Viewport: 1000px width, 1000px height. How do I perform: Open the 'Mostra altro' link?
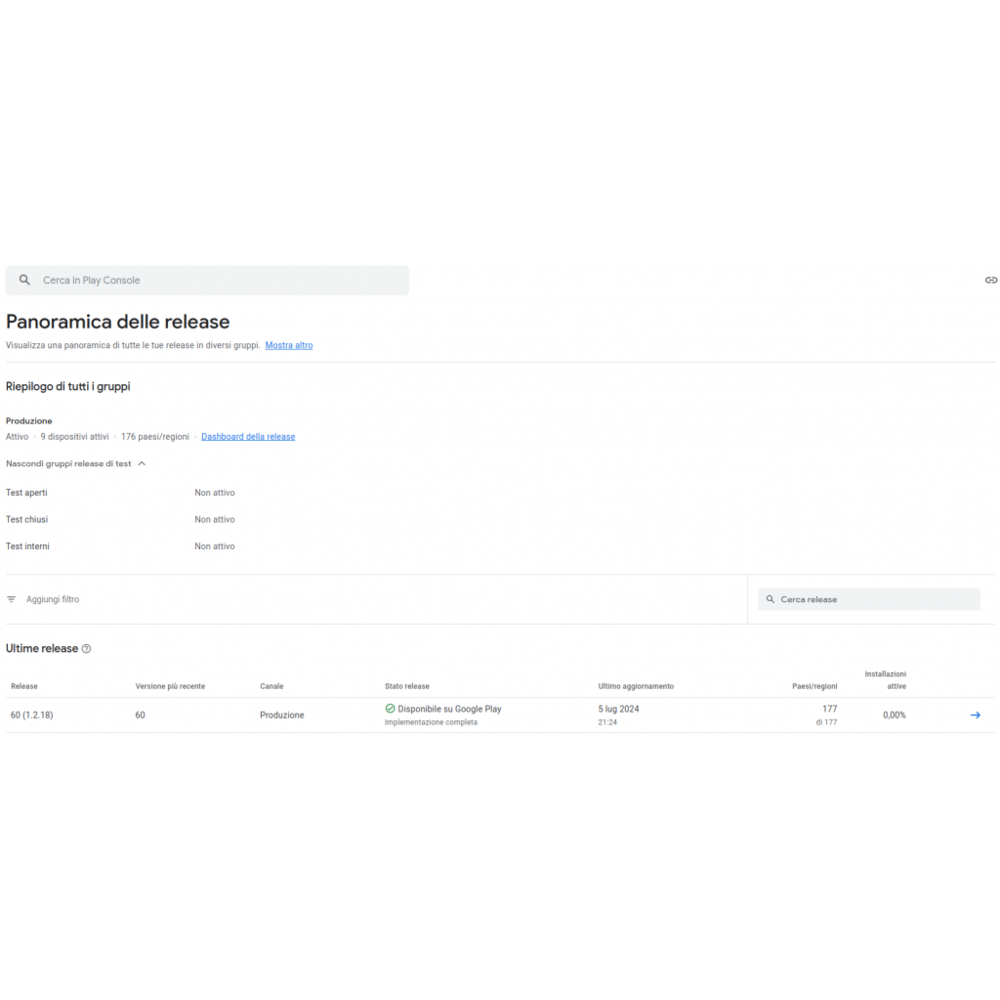coord(289,346)
